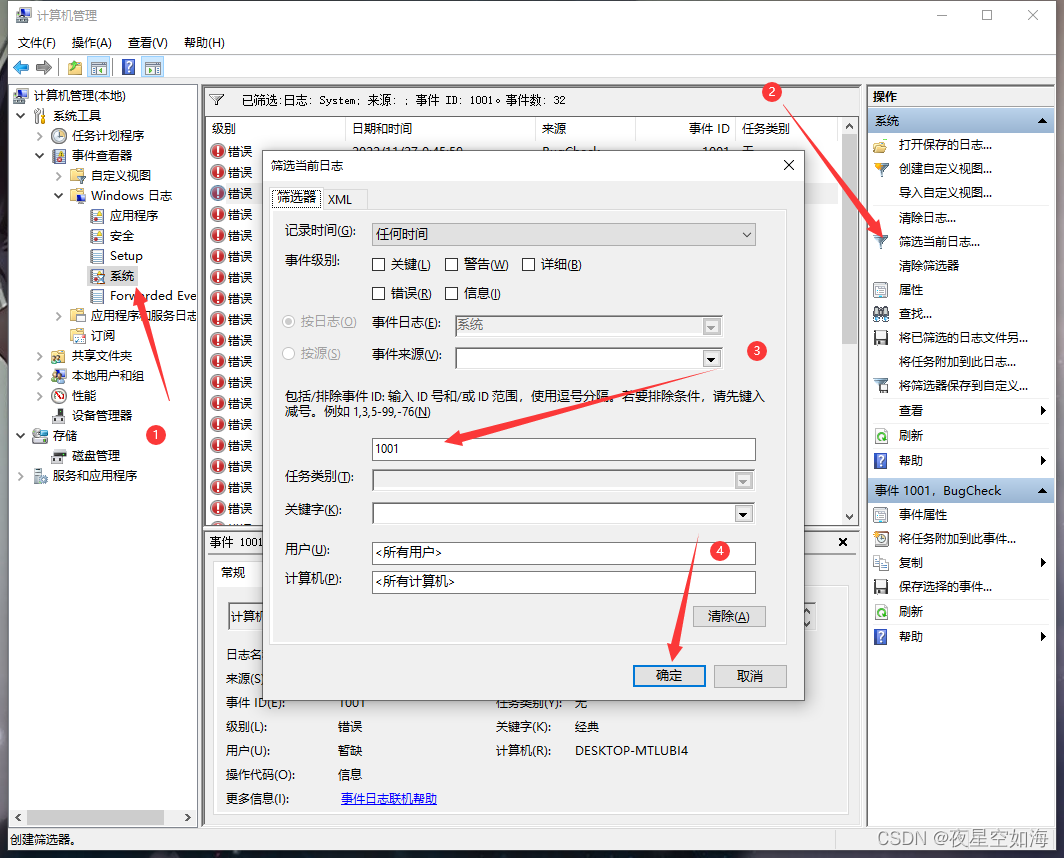Collapse the 存储 node
Image resolution: width=1064 pixels, height=858 pixels.
coord(21,436)
